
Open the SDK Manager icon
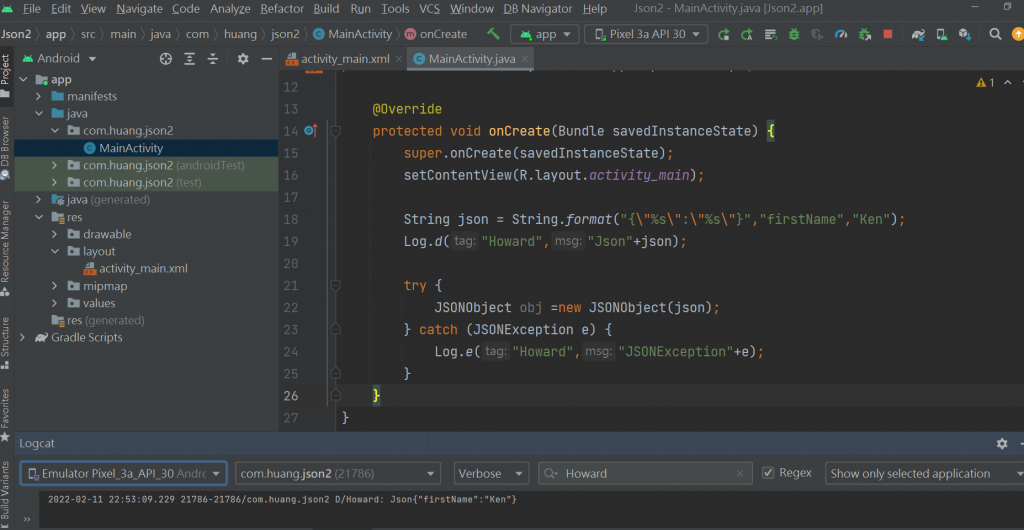965,34
